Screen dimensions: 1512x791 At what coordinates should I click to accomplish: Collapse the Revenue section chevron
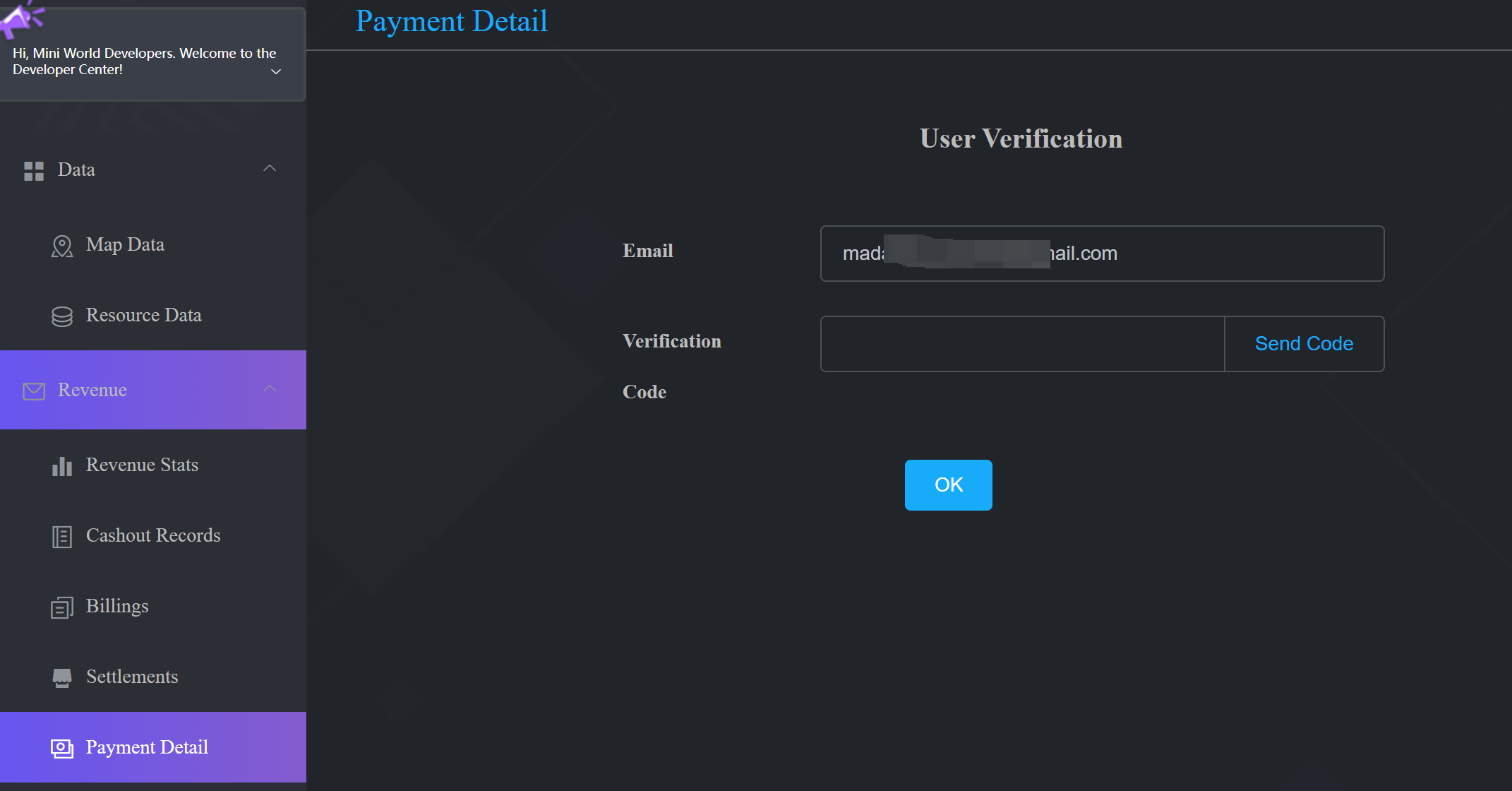tap(270, 388)
